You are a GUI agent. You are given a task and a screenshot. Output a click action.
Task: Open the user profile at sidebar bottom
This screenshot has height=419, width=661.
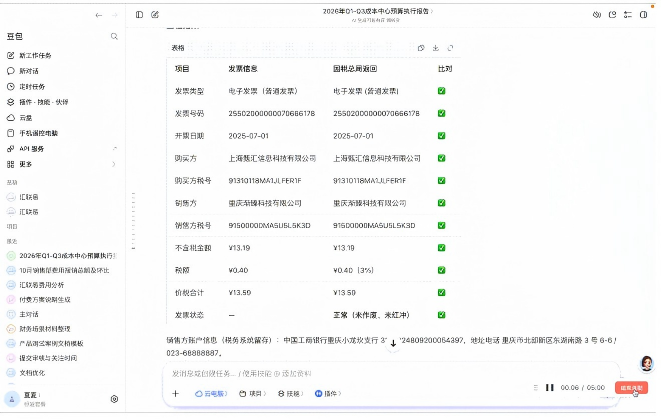pyautogui.click(x=26, y=399)
